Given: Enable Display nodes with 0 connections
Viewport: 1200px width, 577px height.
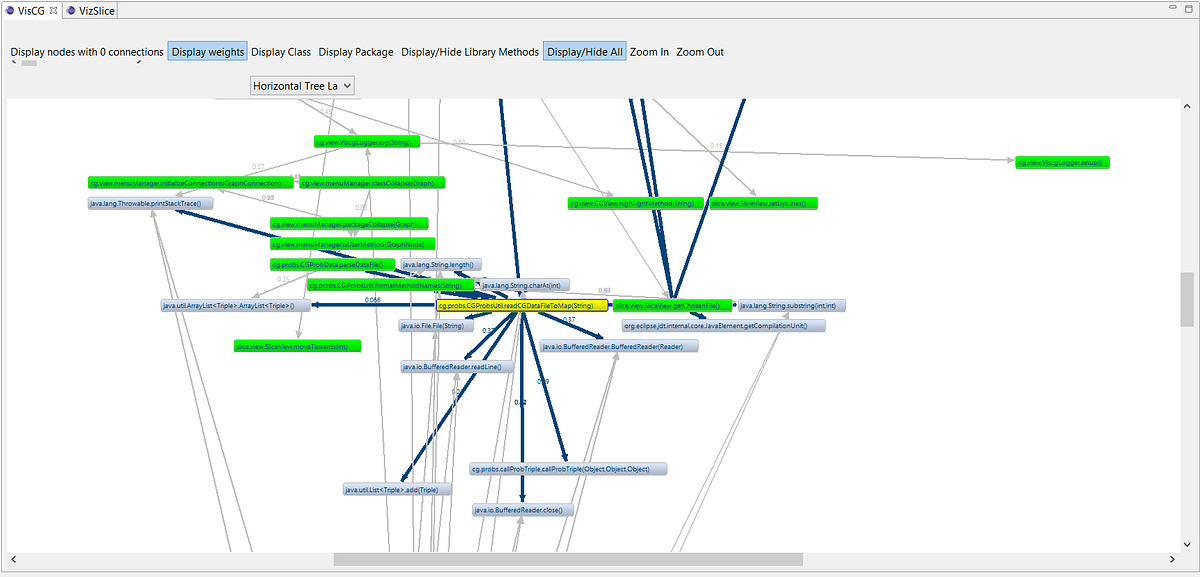Looking at the screenshot, I should click(x=86, y=51).
